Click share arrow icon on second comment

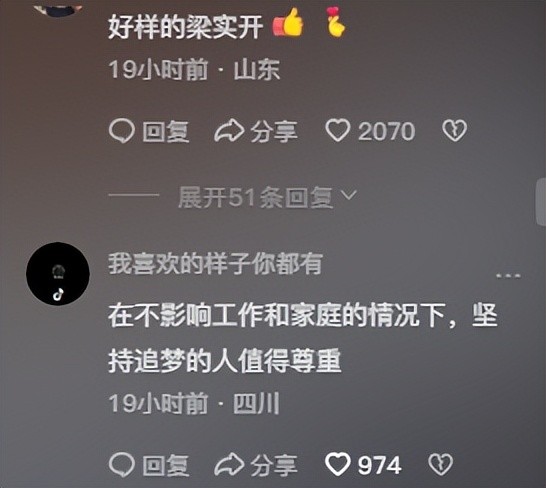[x=229, y=465]
